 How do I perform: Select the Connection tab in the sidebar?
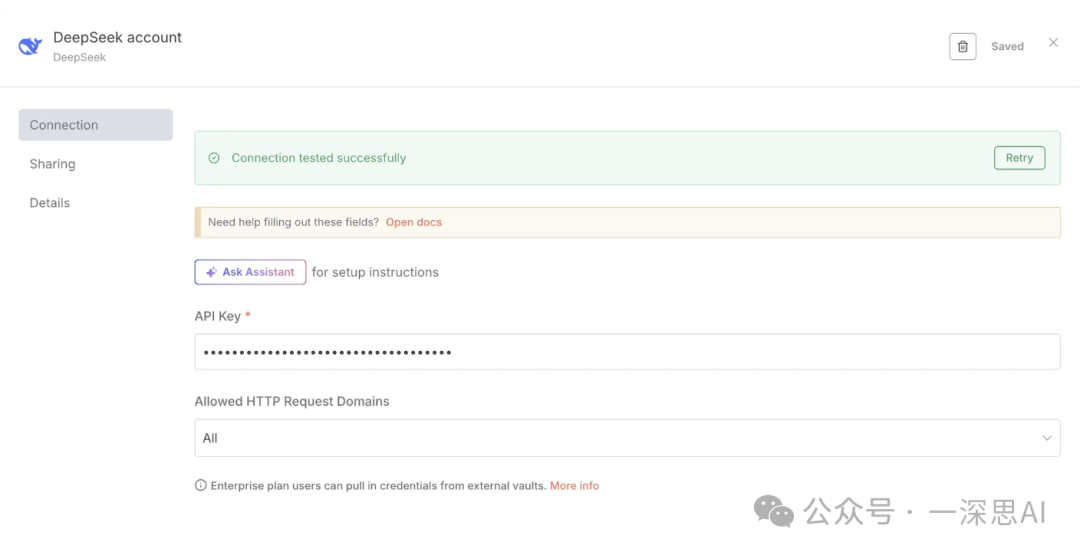(x=95, y=125)
